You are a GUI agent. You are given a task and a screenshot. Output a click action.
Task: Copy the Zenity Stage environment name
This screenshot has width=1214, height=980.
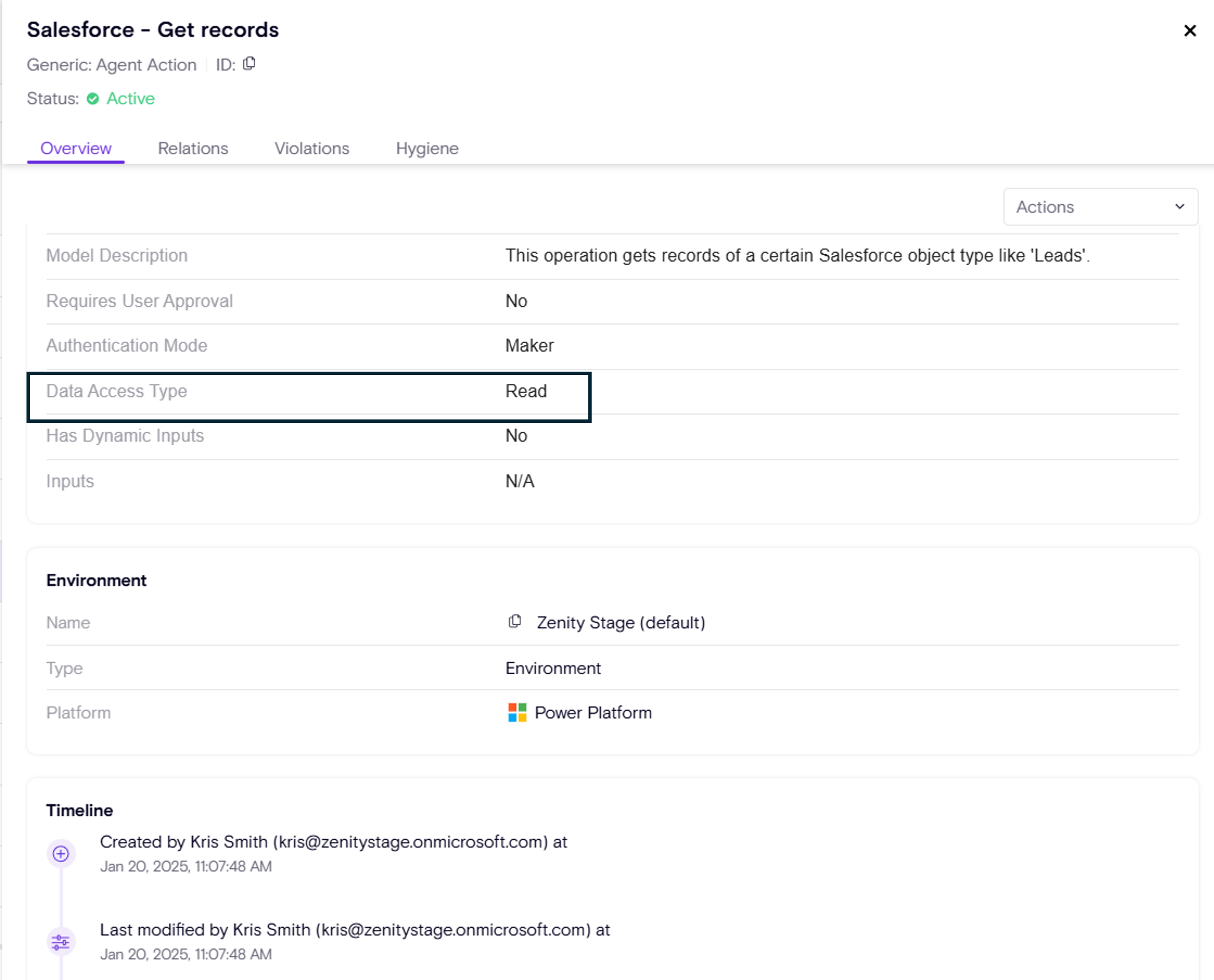point(514,622)
